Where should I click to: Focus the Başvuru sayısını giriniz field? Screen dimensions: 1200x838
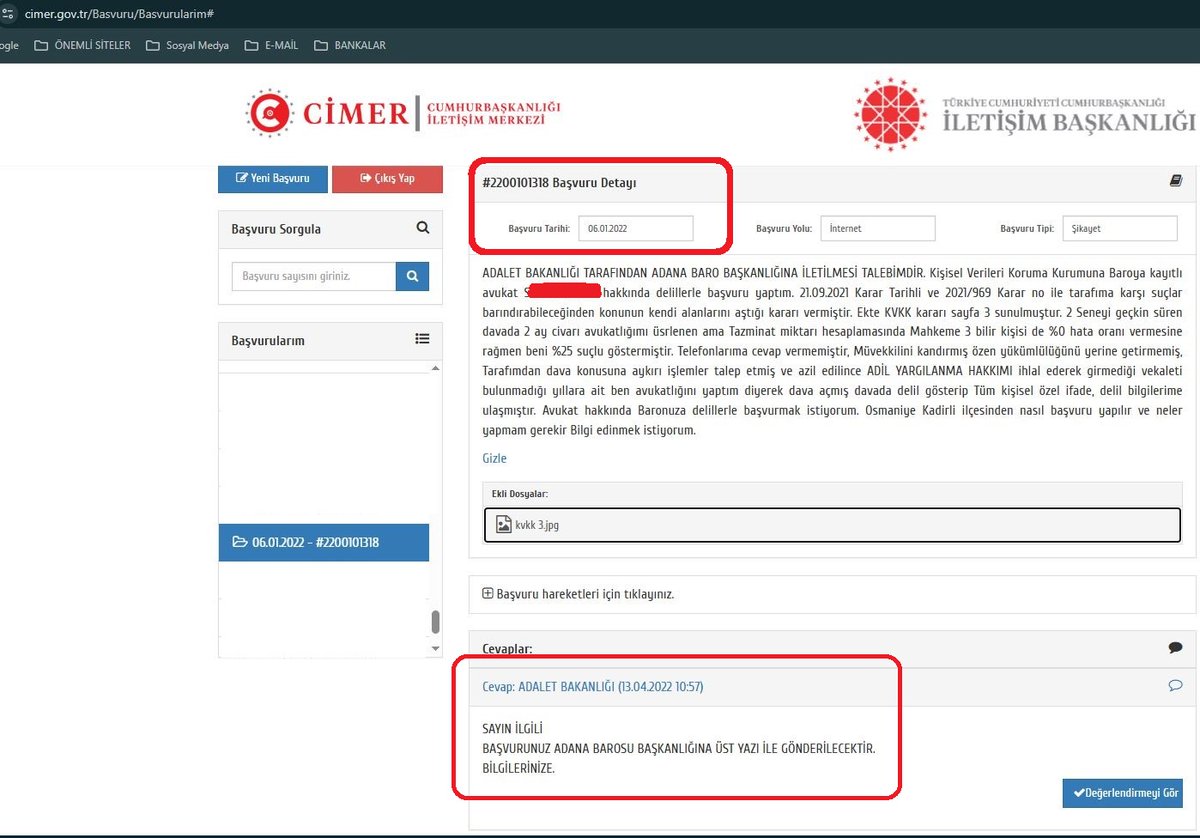(313, 276)
